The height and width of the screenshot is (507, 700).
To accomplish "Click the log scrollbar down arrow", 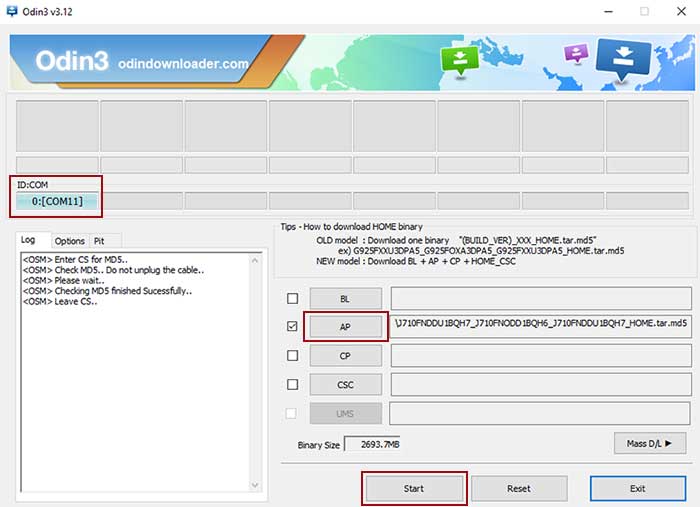I will [255, 486].
